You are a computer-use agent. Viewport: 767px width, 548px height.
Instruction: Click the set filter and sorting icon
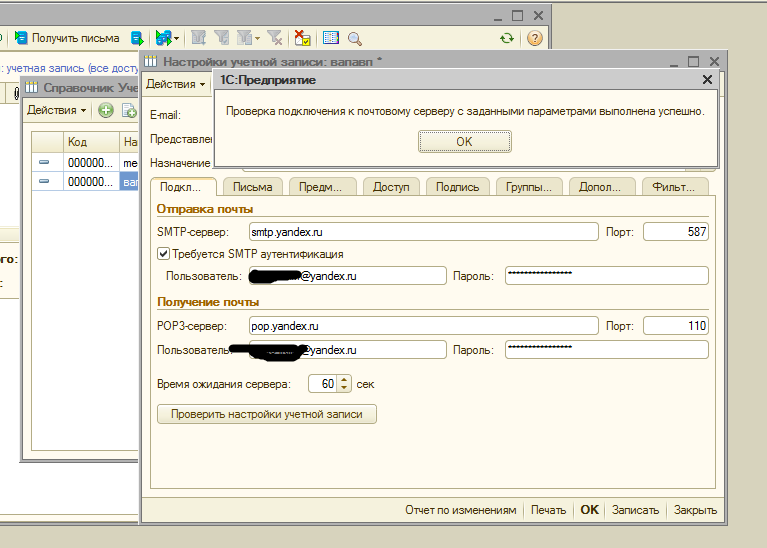pyautogui.click(x=199, y=38)
